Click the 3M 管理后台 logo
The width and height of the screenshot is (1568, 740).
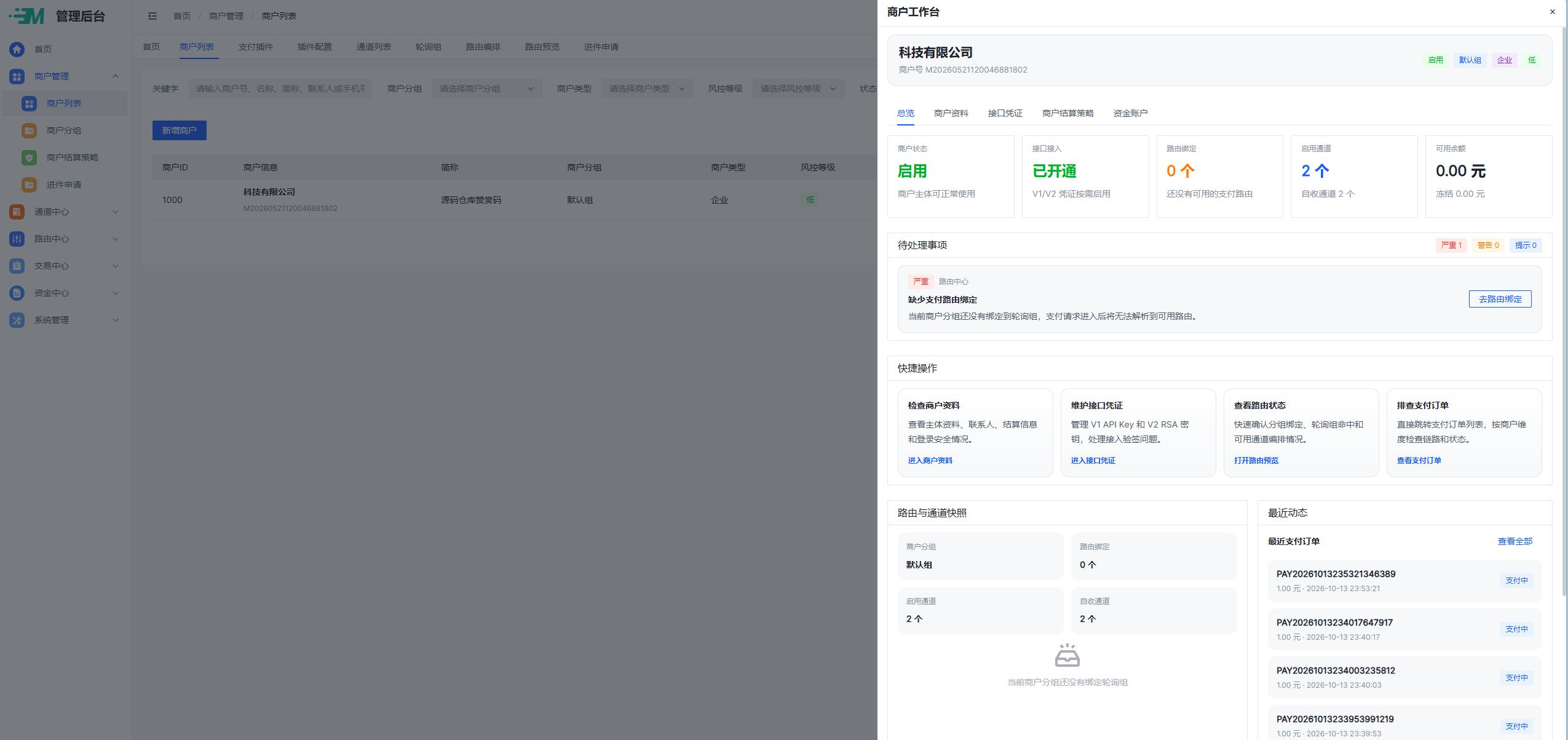pyautogui.click(x=57, y=16)
